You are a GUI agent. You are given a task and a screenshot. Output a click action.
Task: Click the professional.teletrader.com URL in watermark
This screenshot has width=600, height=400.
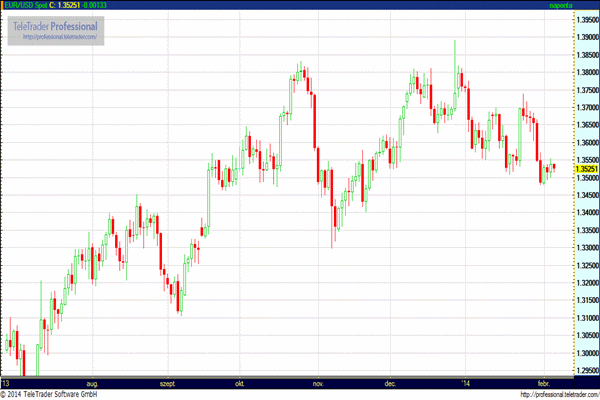60,37
